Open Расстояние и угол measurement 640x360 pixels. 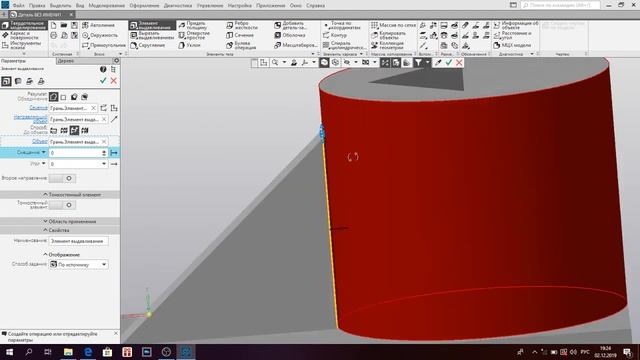pyautogui.click(x=513, y=36)
